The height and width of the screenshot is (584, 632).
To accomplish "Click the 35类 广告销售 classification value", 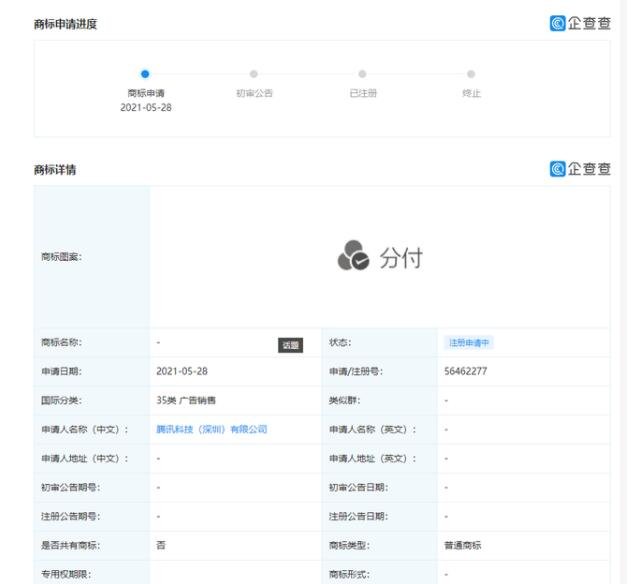I will click(186, 400).
